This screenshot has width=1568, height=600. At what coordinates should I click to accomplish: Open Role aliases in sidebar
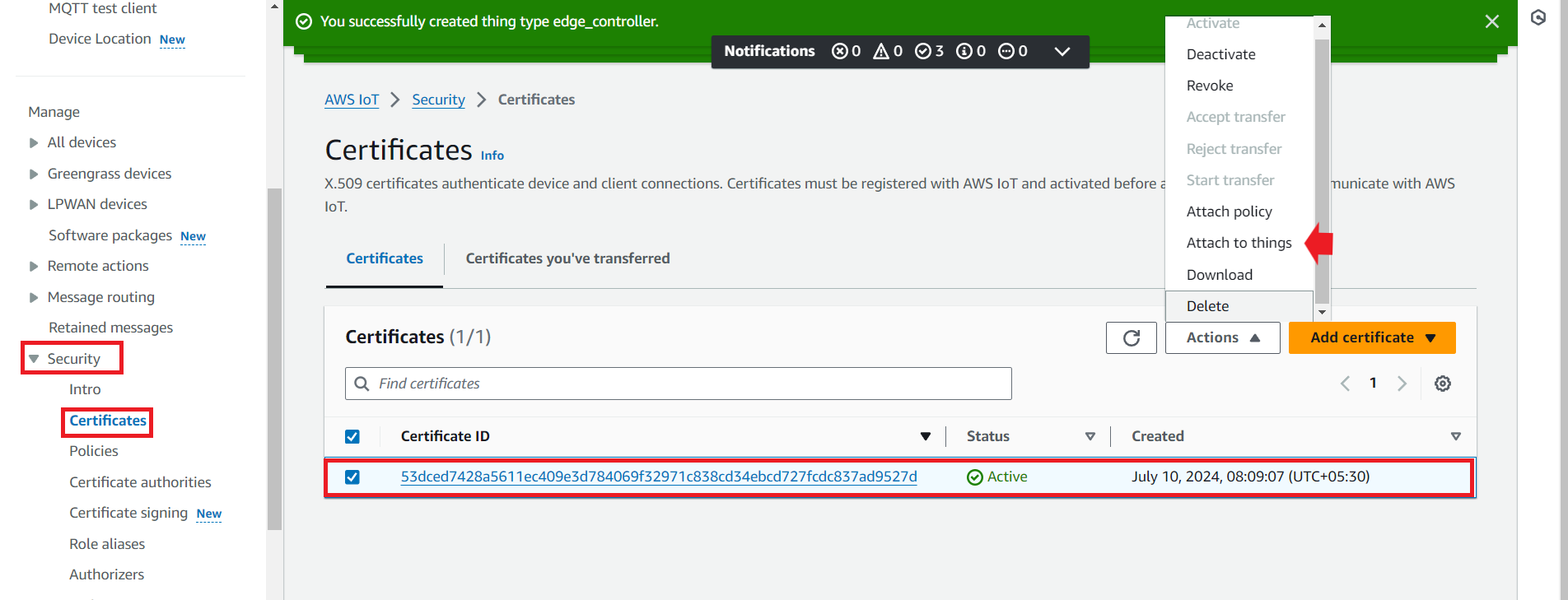tap(107, 544)
